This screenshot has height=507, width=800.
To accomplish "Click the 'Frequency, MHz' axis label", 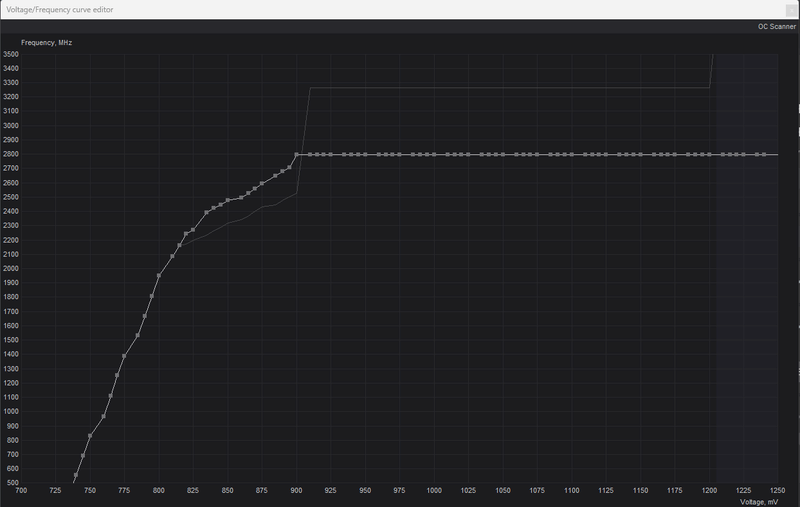I will (46, 43).
